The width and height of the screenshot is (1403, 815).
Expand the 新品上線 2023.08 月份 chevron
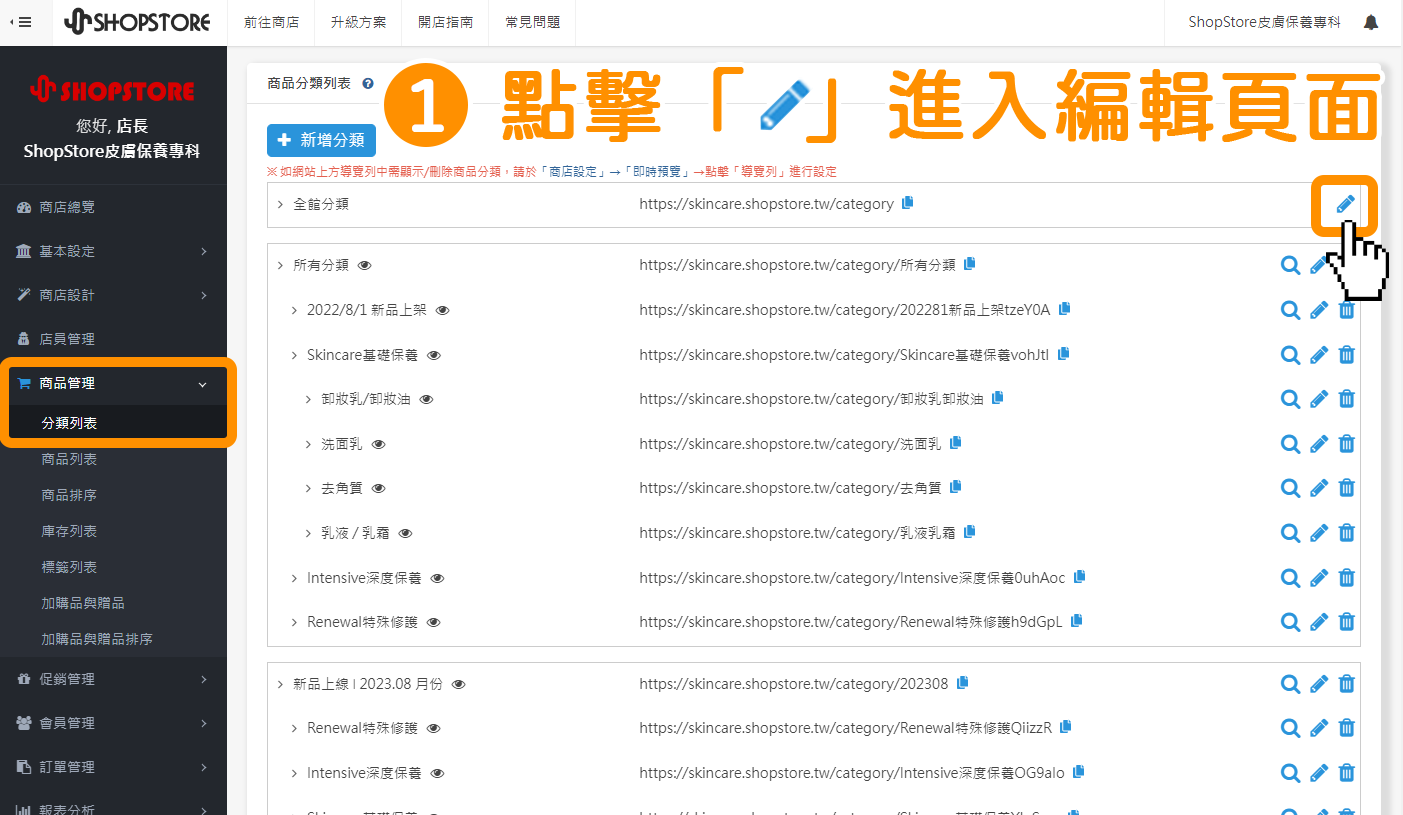[x=280, y=684]
